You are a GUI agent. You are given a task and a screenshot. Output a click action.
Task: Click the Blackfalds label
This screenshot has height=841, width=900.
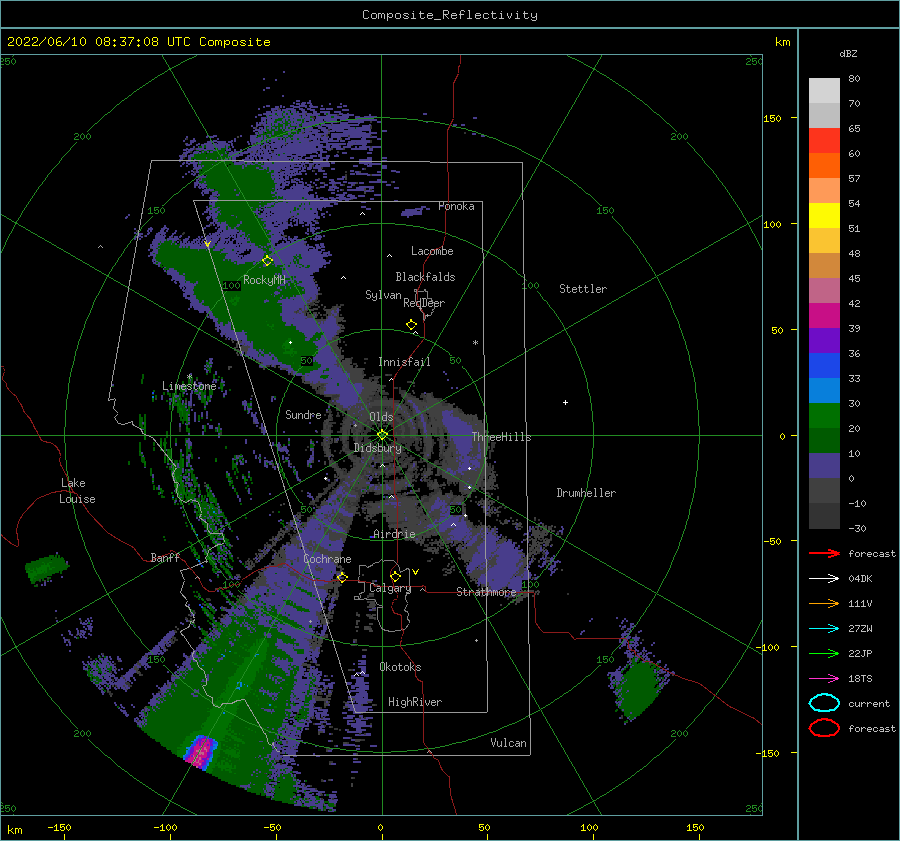pos(425,277)
